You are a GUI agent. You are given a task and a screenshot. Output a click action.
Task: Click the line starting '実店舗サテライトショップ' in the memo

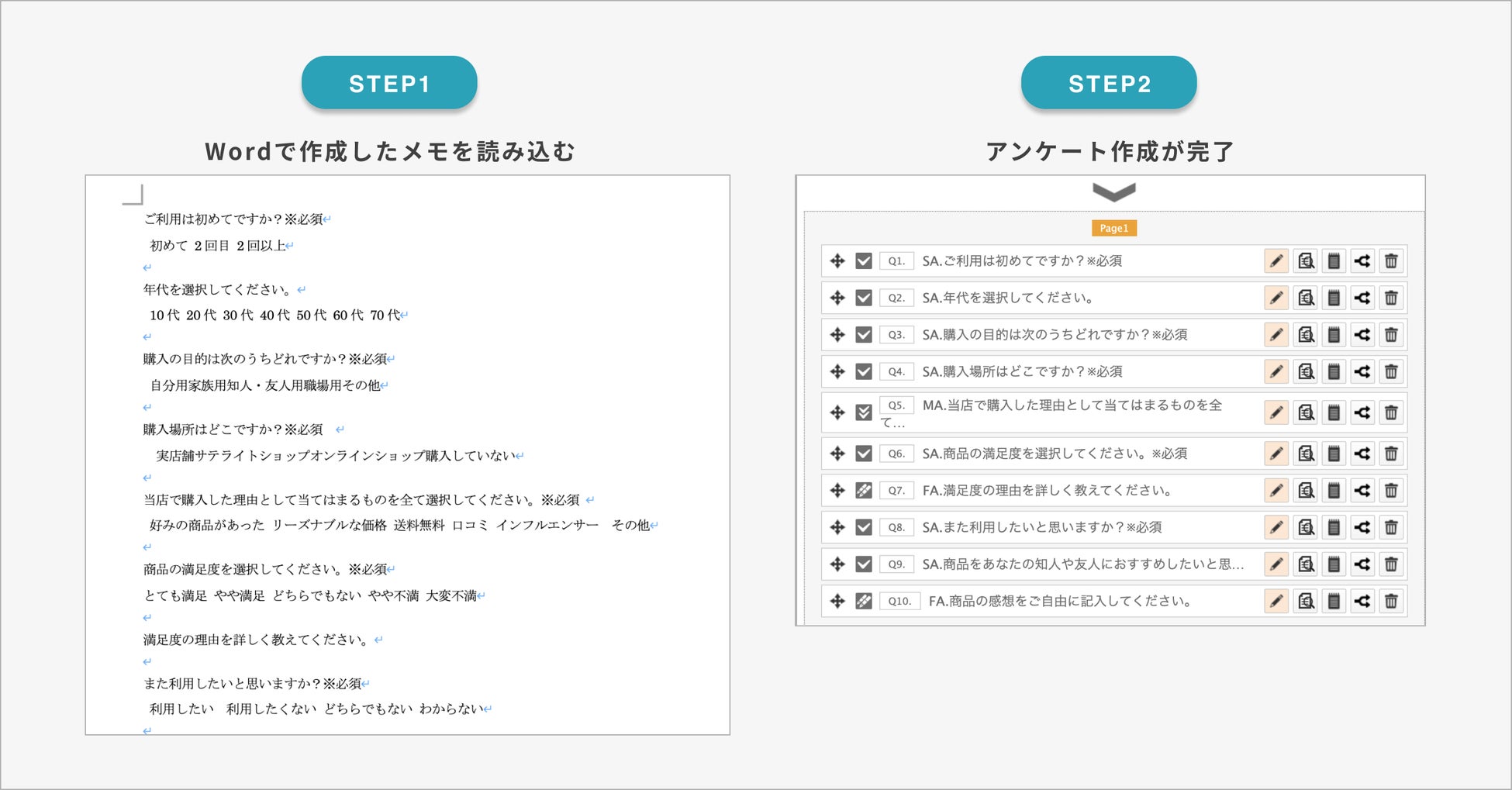tap(336, 456)
